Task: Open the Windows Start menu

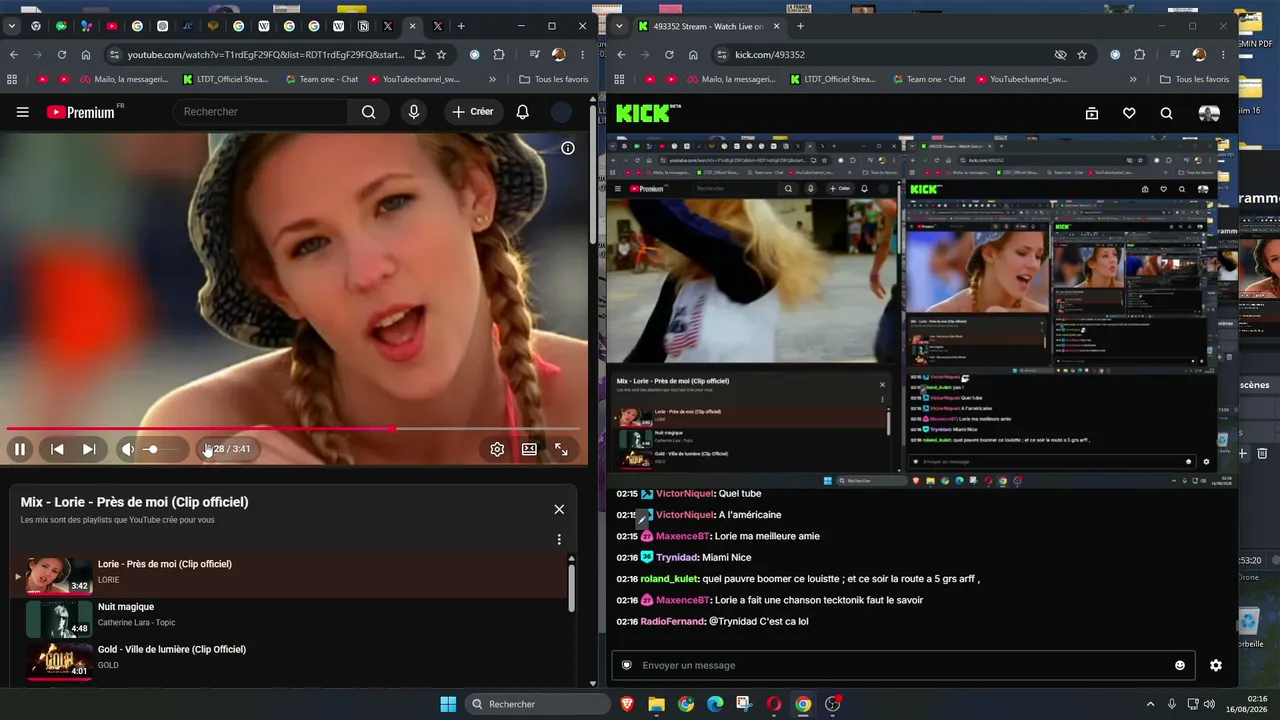Action: coord(448,704)
